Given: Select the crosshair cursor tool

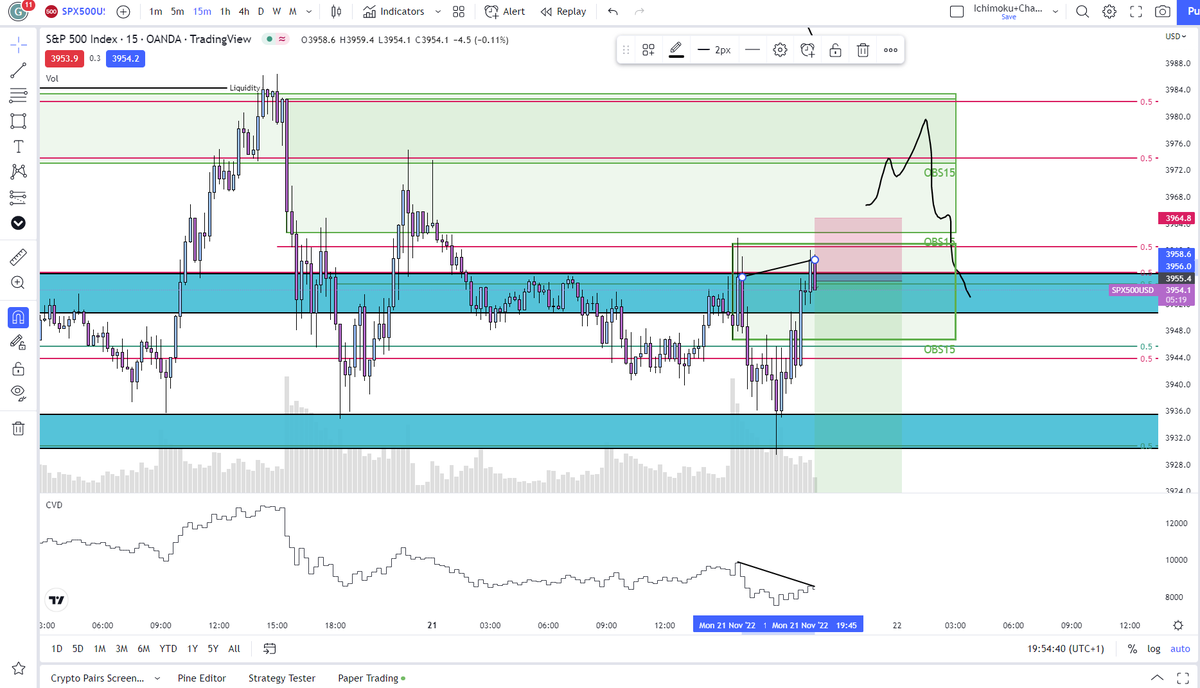Looking at the screenshot, I should pos(18,46).
